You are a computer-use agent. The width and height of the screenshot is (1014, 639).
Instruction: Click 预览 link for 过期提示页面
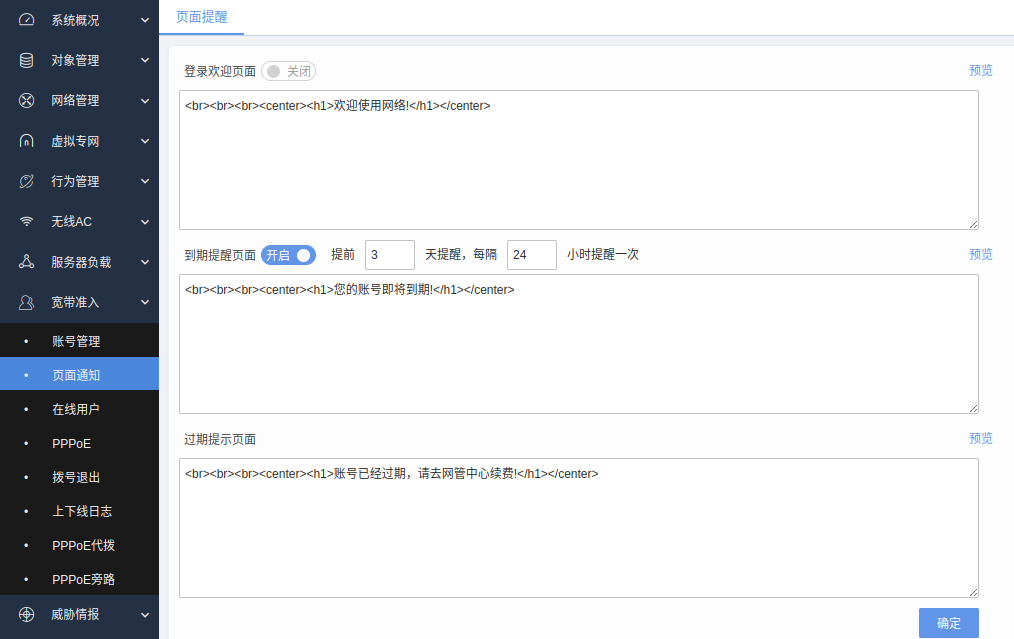[980, 439]
